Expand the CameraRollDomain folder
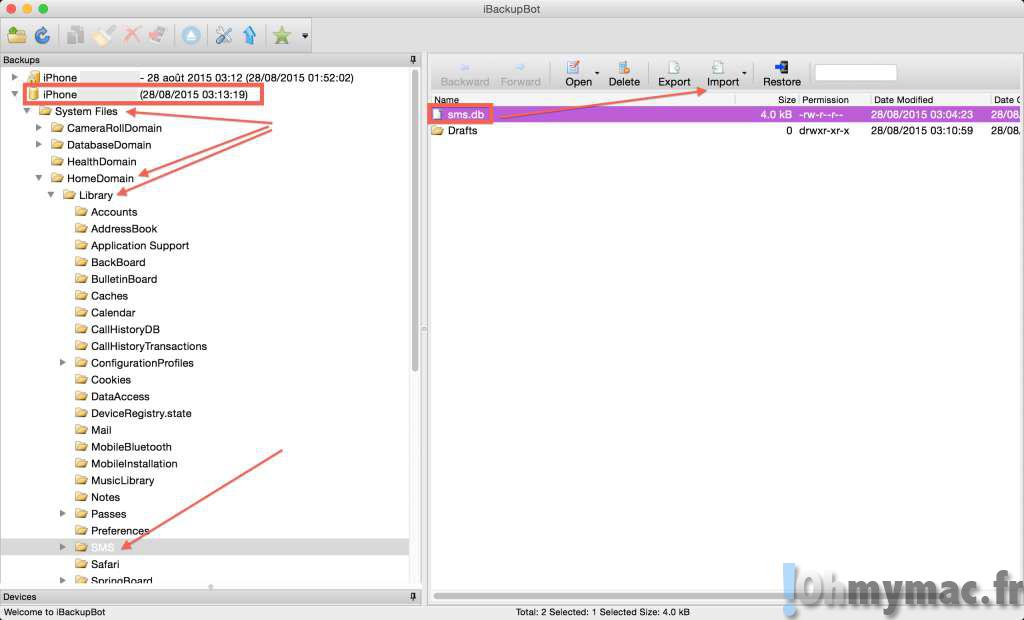 pyautogui.click(x=39, y=128)
